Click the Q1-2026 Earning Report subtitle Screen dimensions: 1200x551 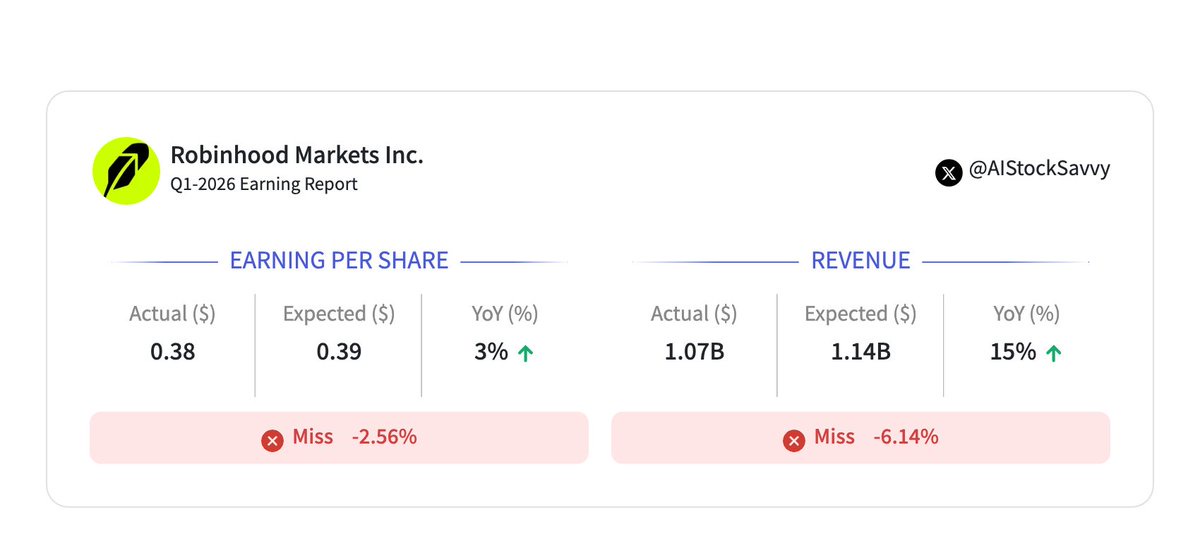(264, 185)
